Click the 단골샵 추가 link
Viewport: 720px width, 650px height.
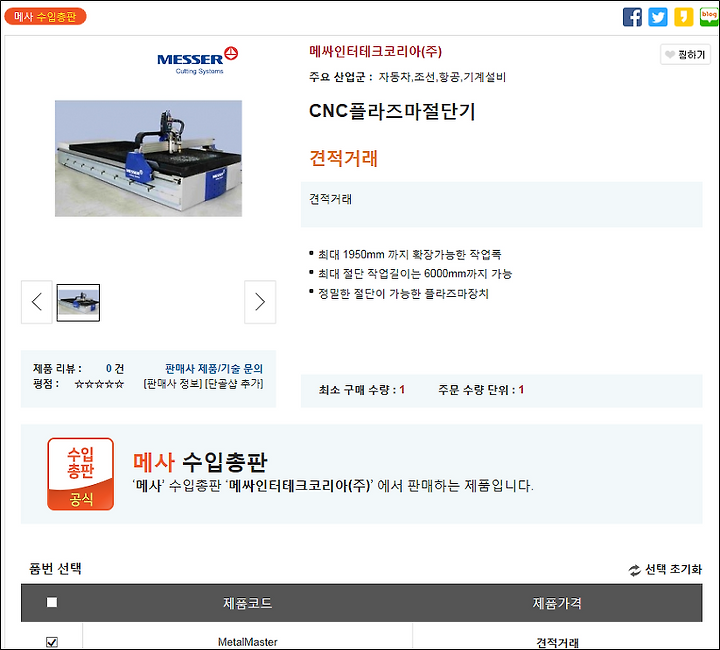pos(234,383)
